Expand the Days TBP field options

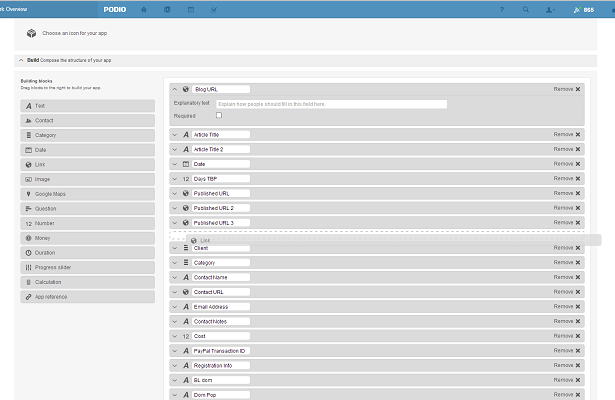point(174,178)
